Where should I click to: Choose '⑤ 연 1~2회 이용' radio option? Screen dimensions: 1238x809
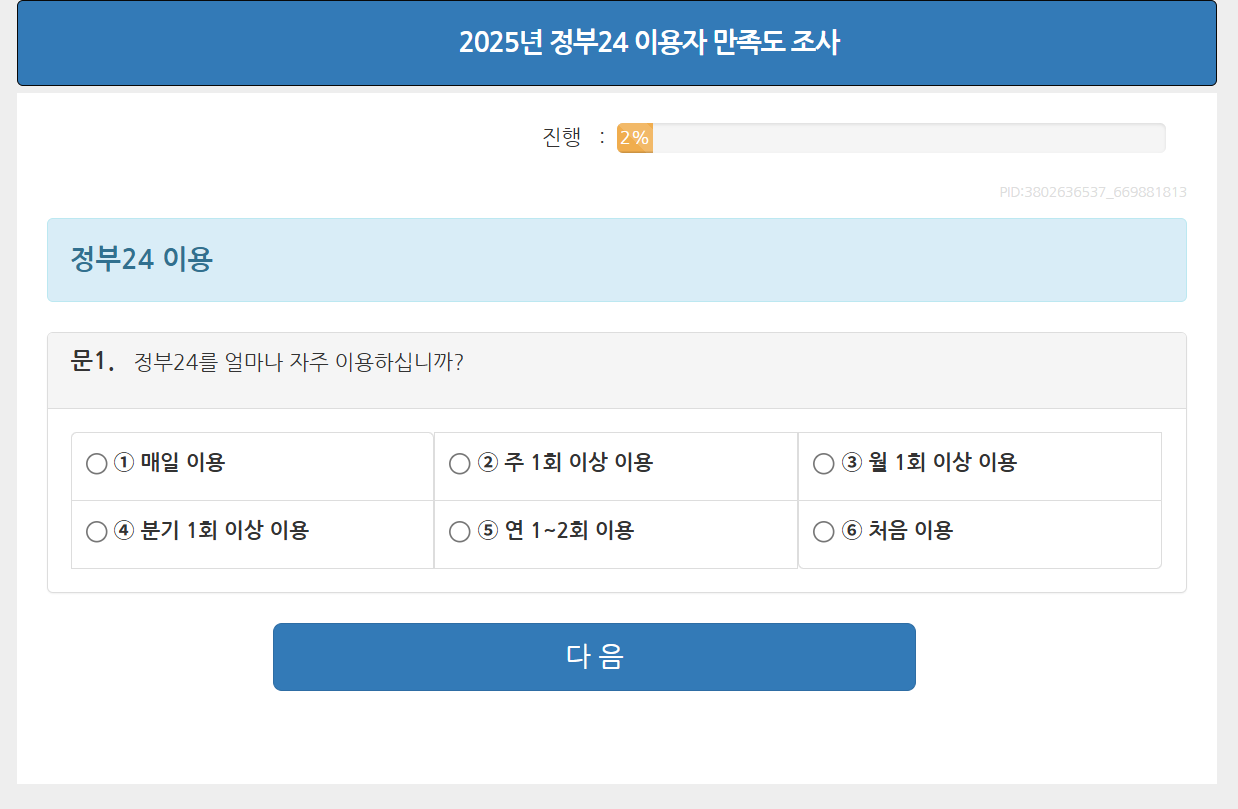click(x=460, y=532)
